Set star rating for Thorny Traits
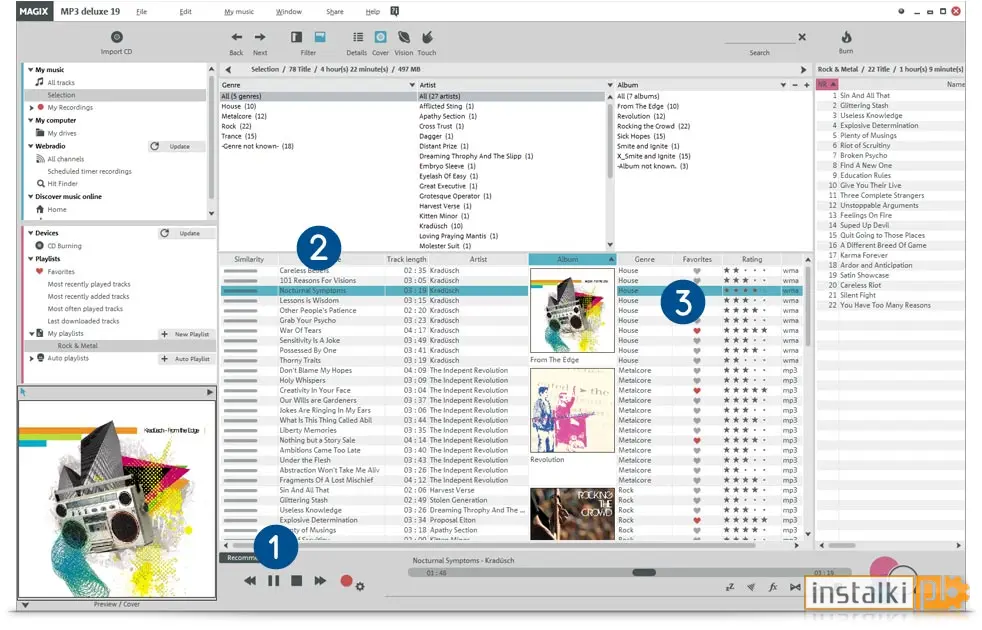 click(x=745, y=361)
